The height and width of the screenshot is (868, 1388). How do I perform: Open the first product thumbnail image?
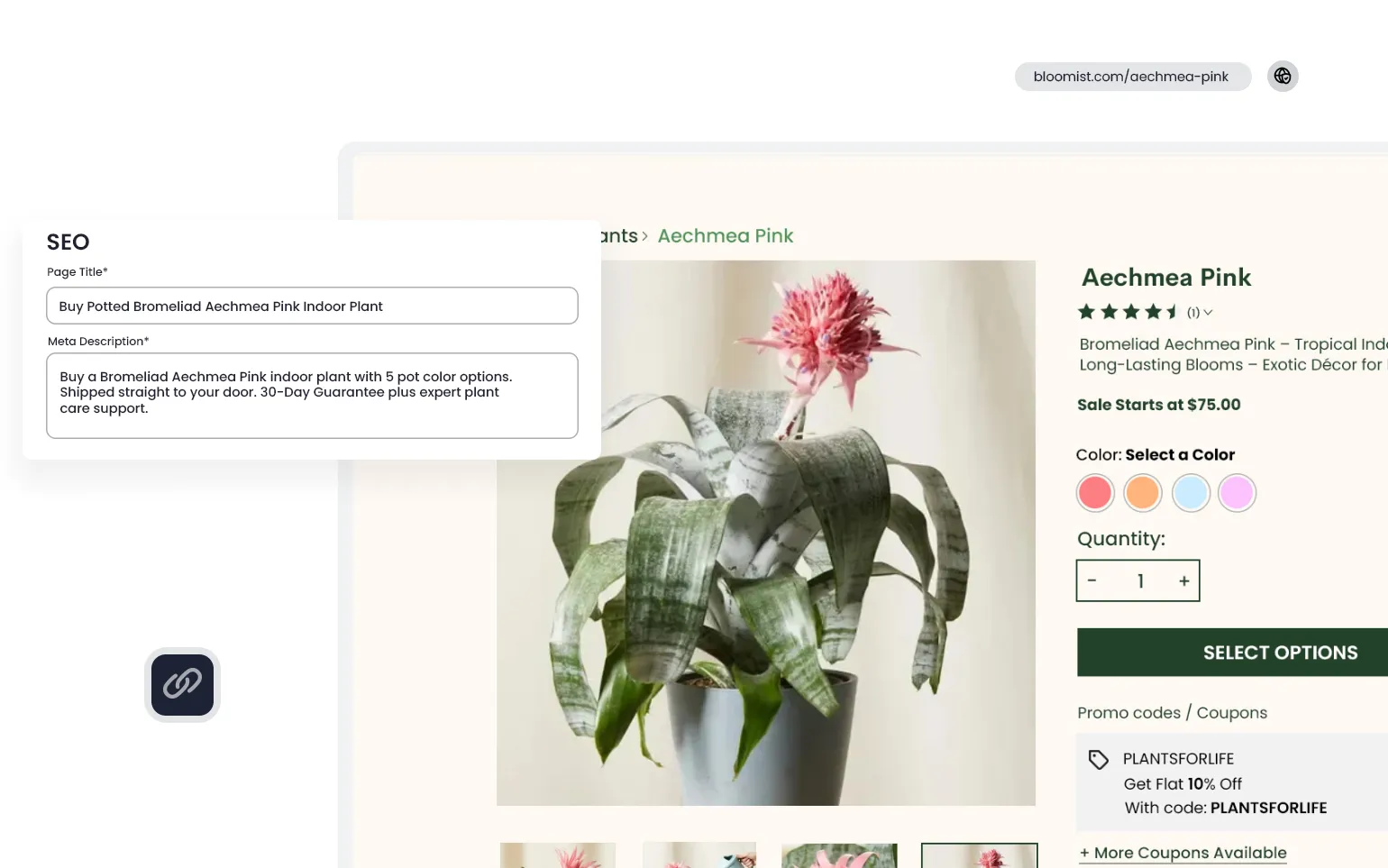click(x=558, y=855)
